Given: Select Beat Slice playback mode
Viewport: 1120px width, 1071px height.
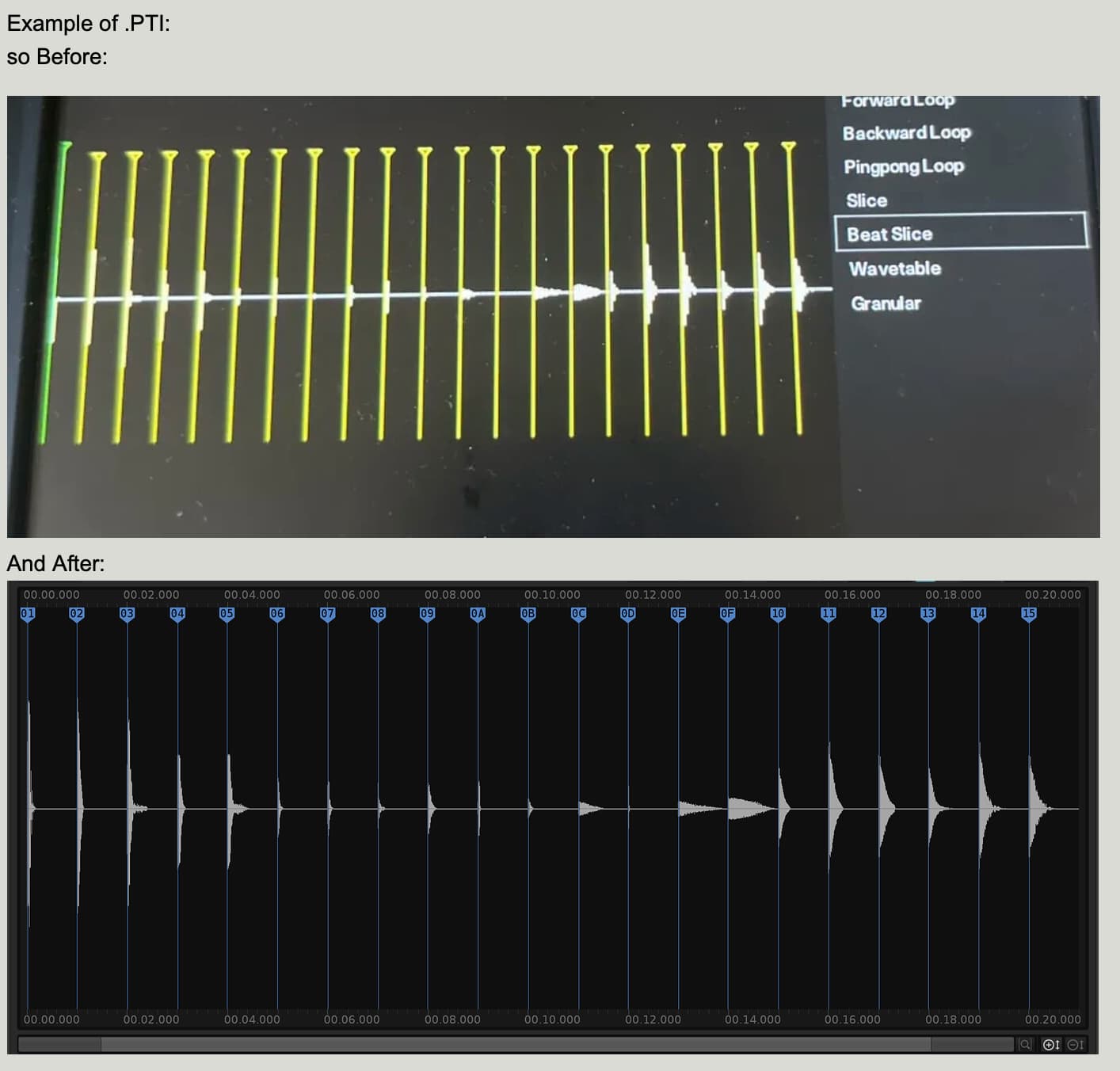Looking at the screenshot, I should click(x=961, y=232).
